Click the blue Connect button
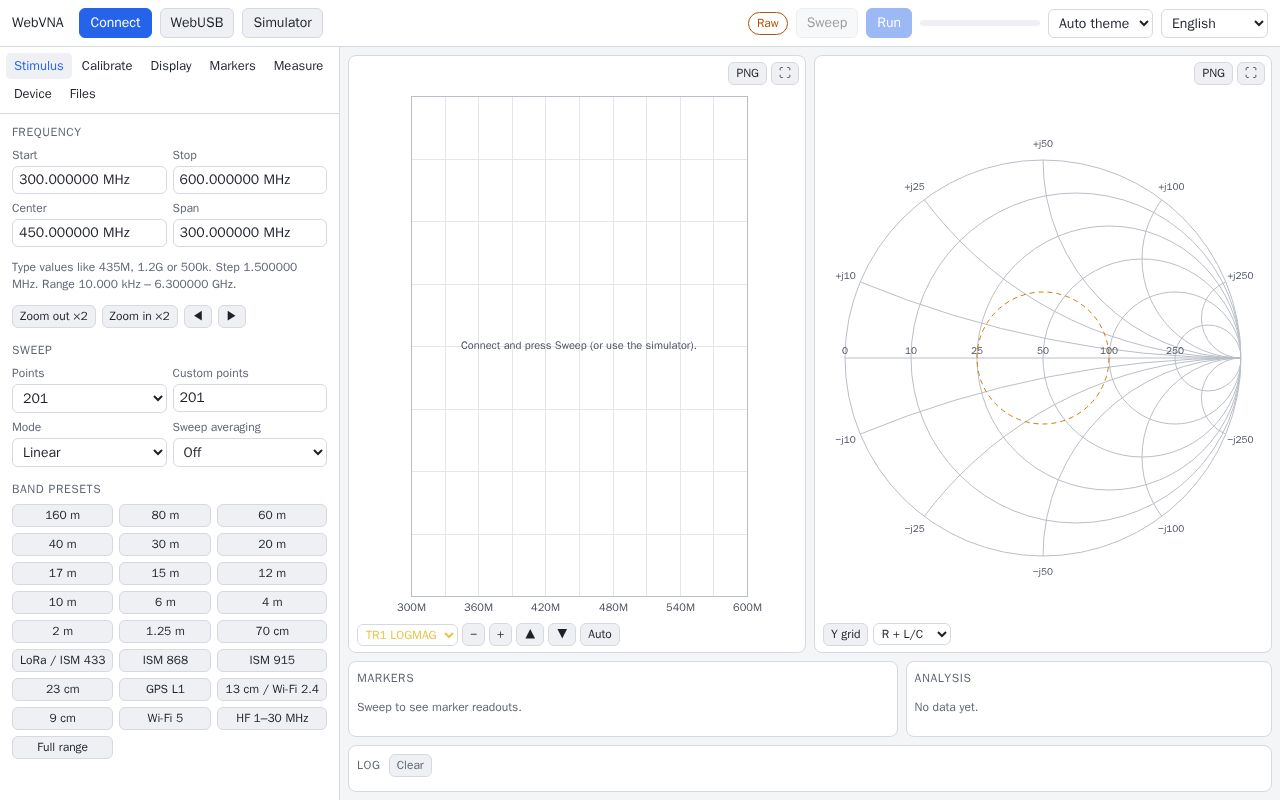Viewport: 1280px width, 800px height. 115,23
